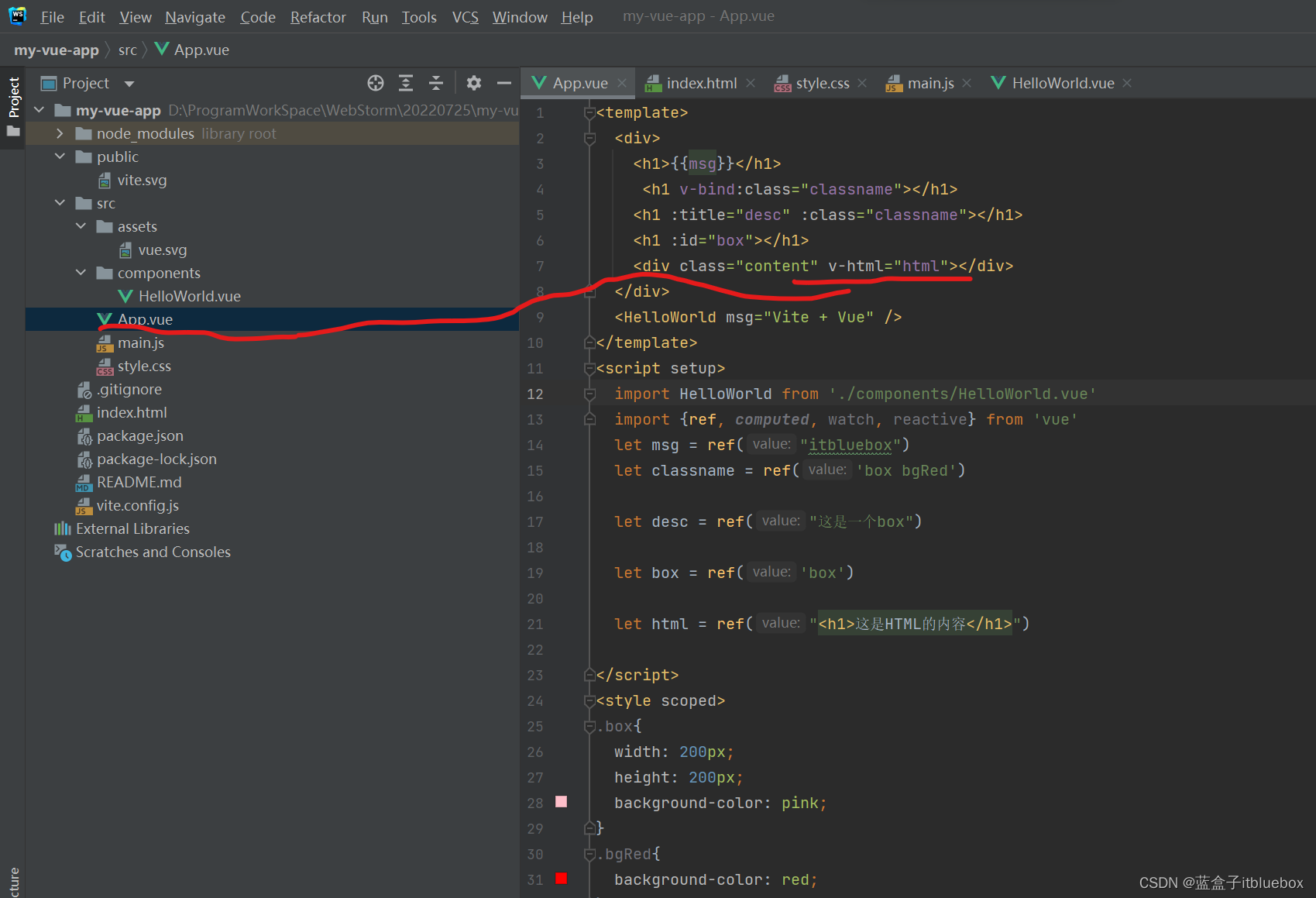The height and width of the screenshot is (898, 1316).
Task: Fold the template block at line 1
Action: [x=589, y=113]
